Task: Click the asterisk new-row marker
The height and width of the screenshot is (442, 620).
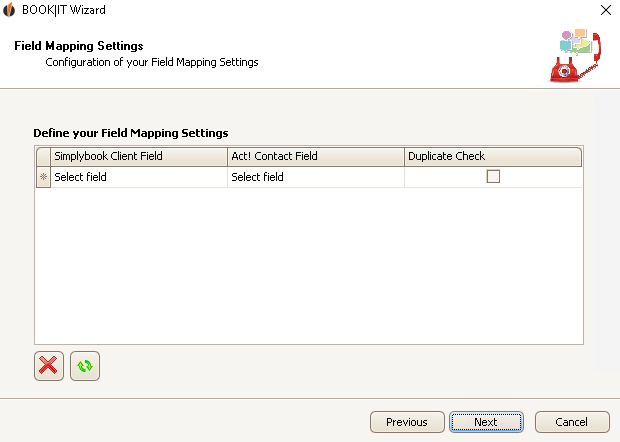Action: (43, 177)
